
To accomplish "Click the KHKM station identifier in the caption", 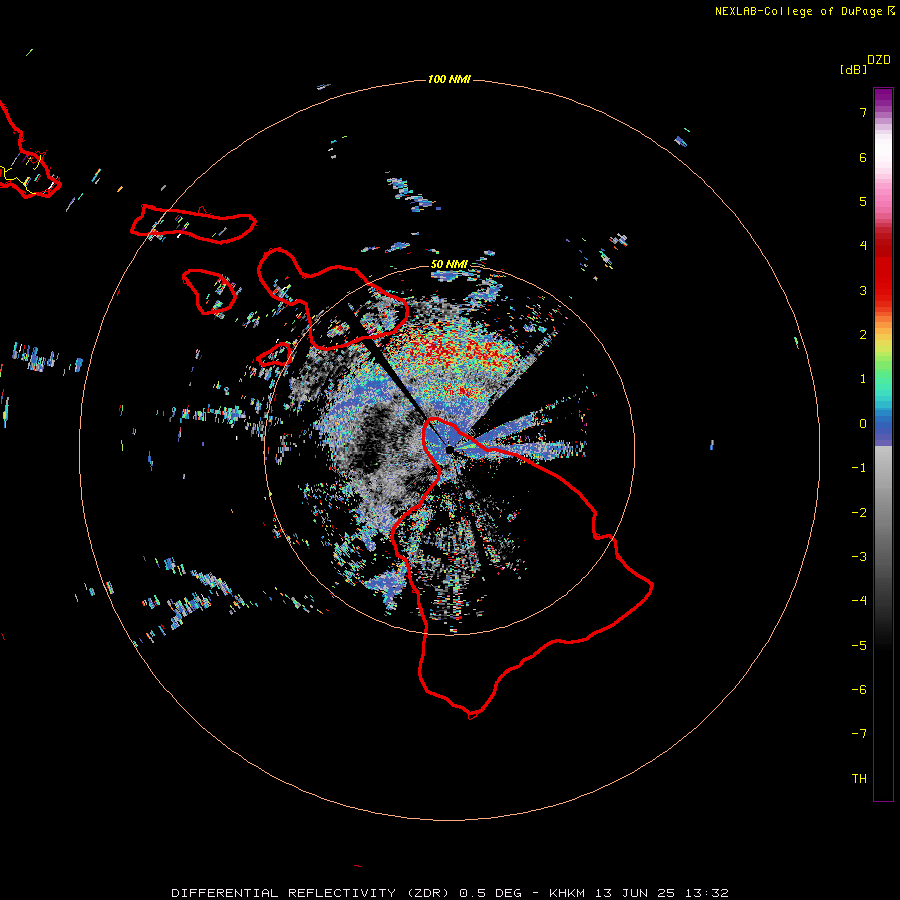I will [x=567, y=893].
